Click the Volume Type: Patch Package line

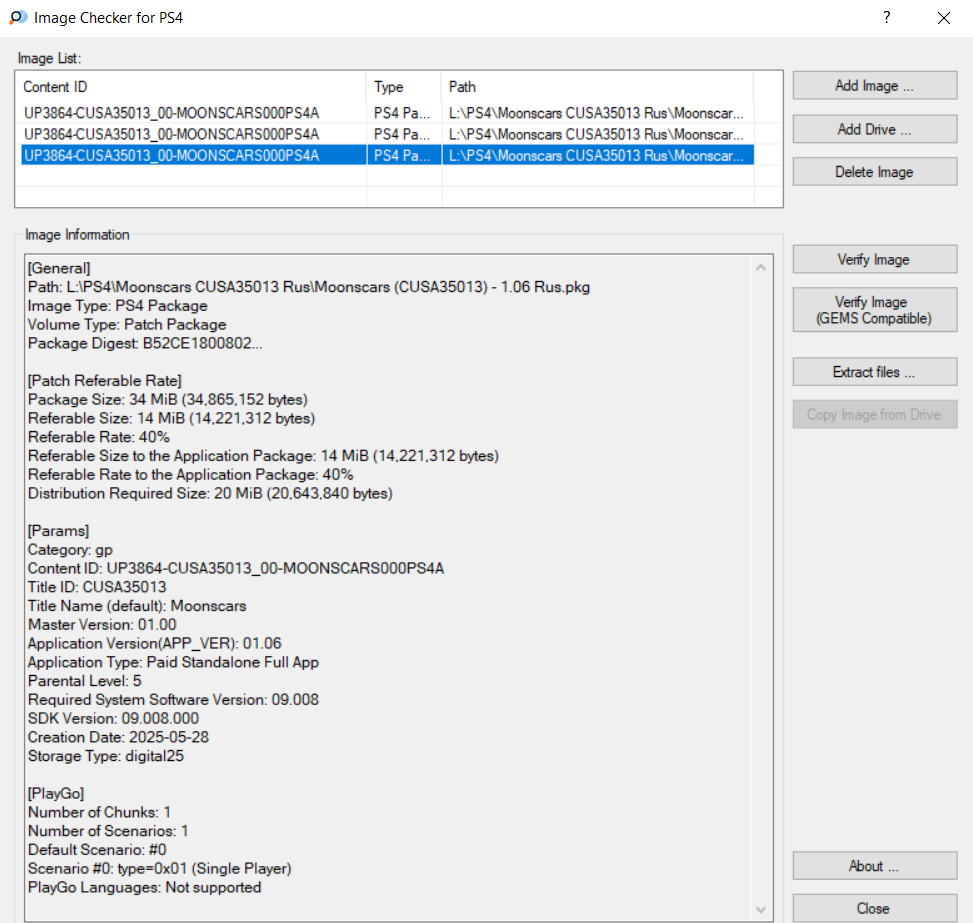click(127, 325)
